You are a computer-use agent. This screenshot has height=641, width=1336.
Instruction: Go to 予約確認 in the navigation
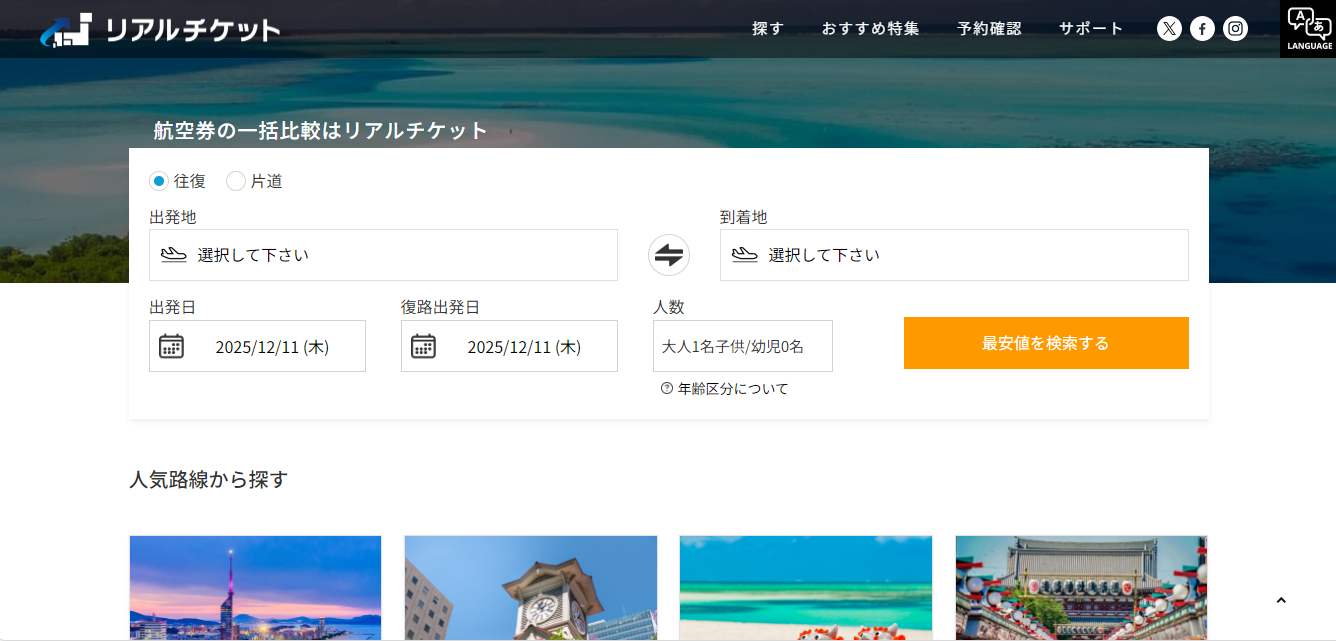[x=989, y=29]
